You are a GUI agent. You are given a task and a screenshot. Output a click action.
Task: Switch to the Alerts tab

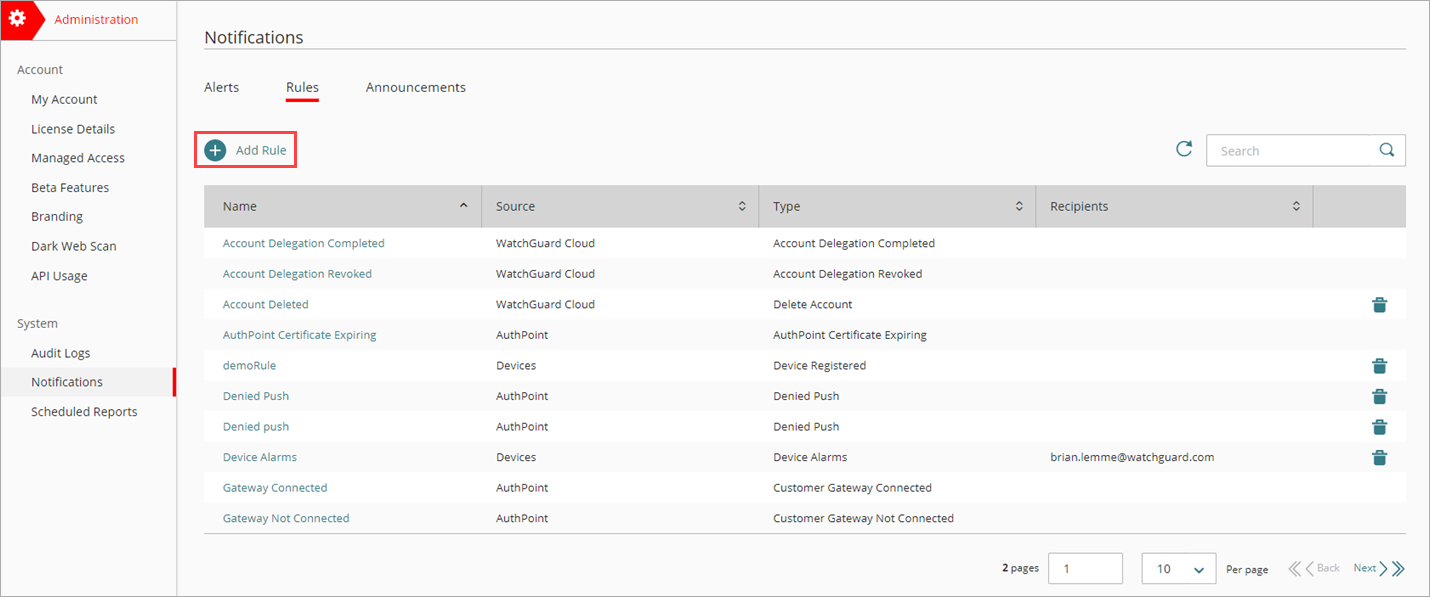(x=221, y=87)
